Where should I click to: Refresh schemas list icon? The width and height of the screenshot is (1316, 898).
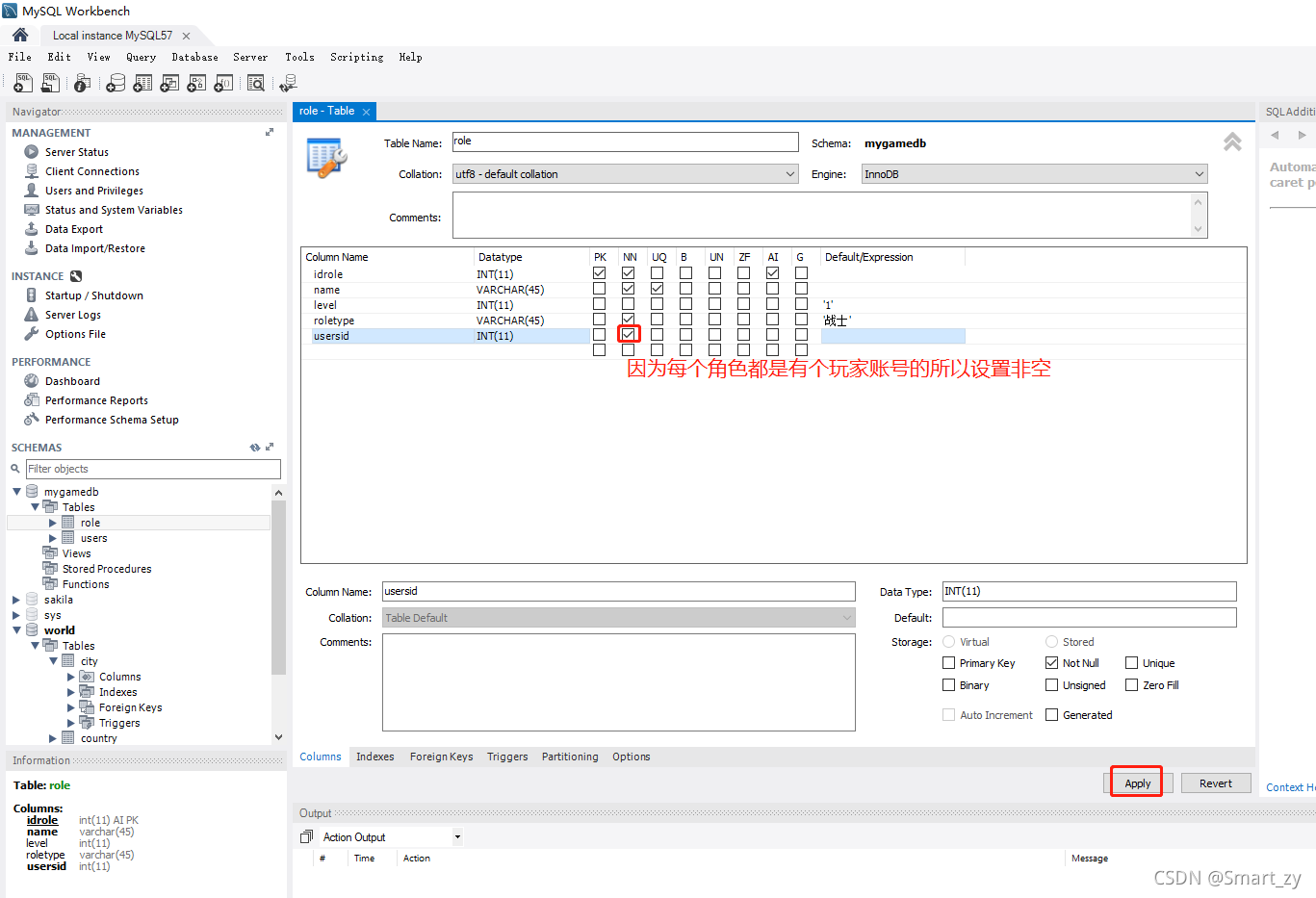[x=255, y=448]
